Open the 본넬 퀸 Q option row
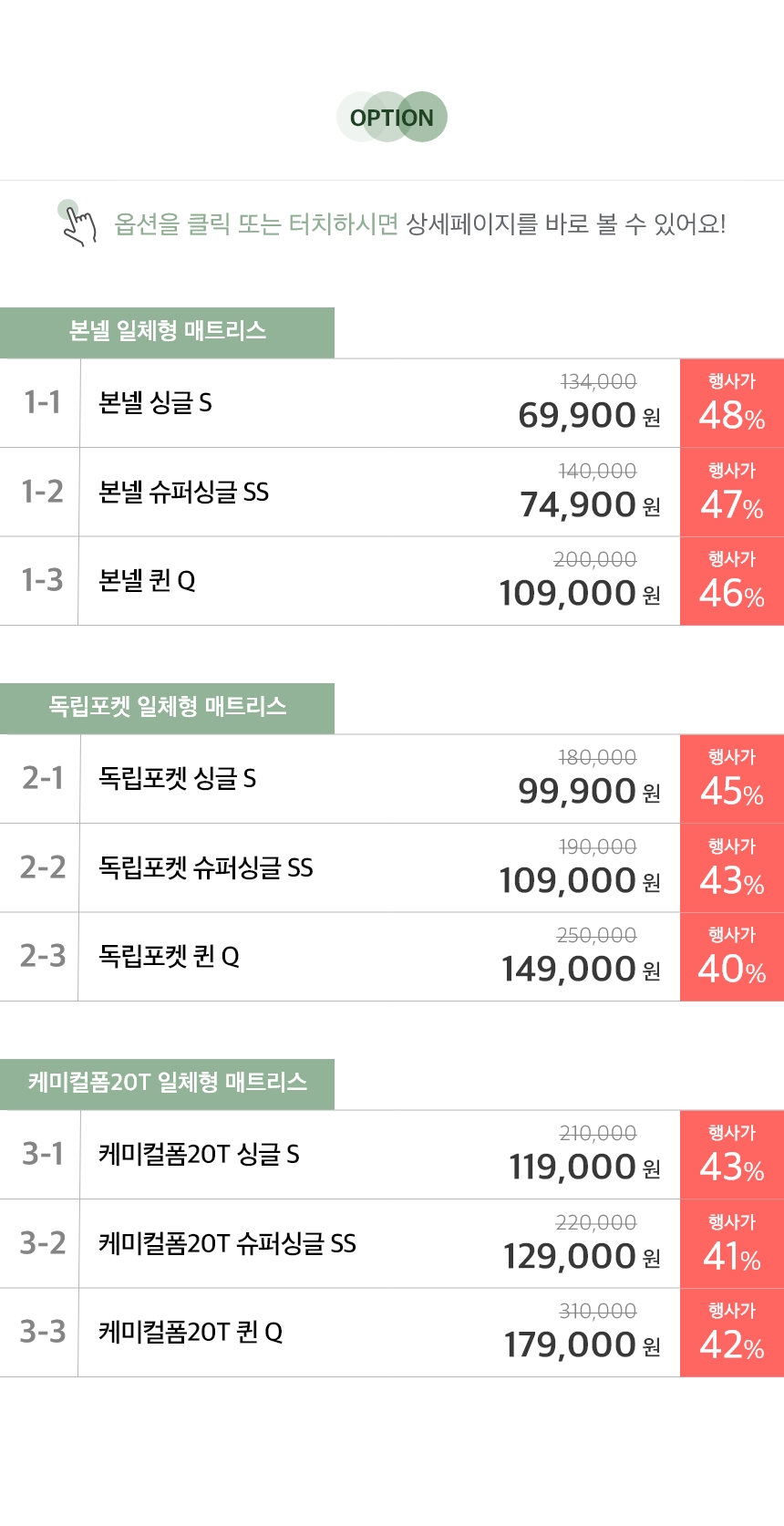 [x=147, y=581]
